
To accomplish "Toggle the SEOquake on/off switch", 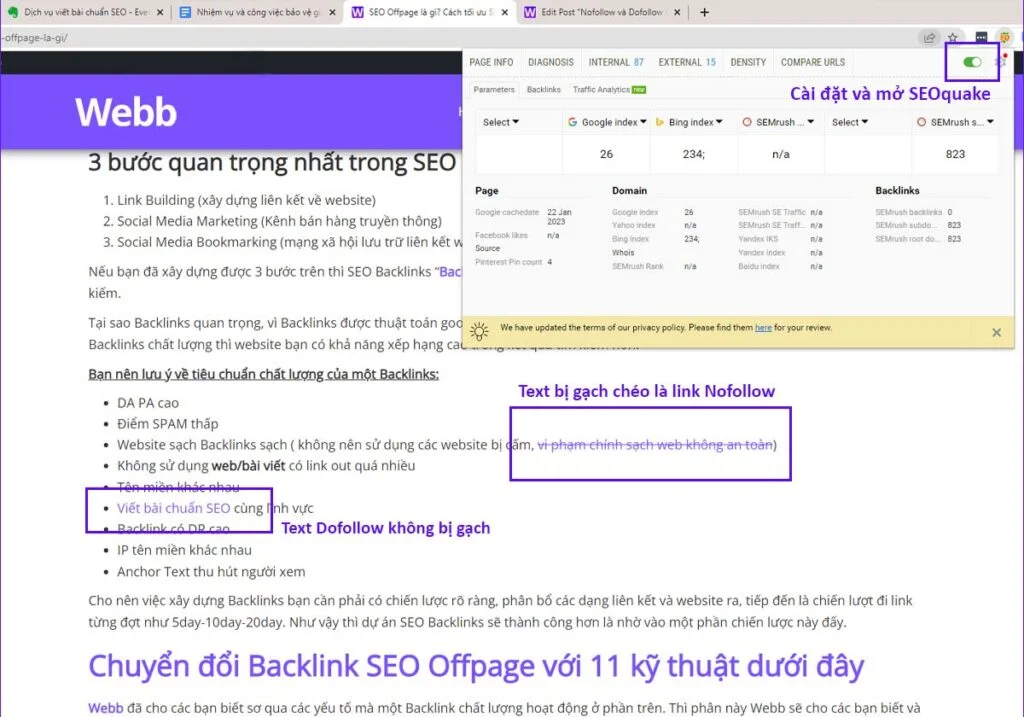I will (972, 62).
